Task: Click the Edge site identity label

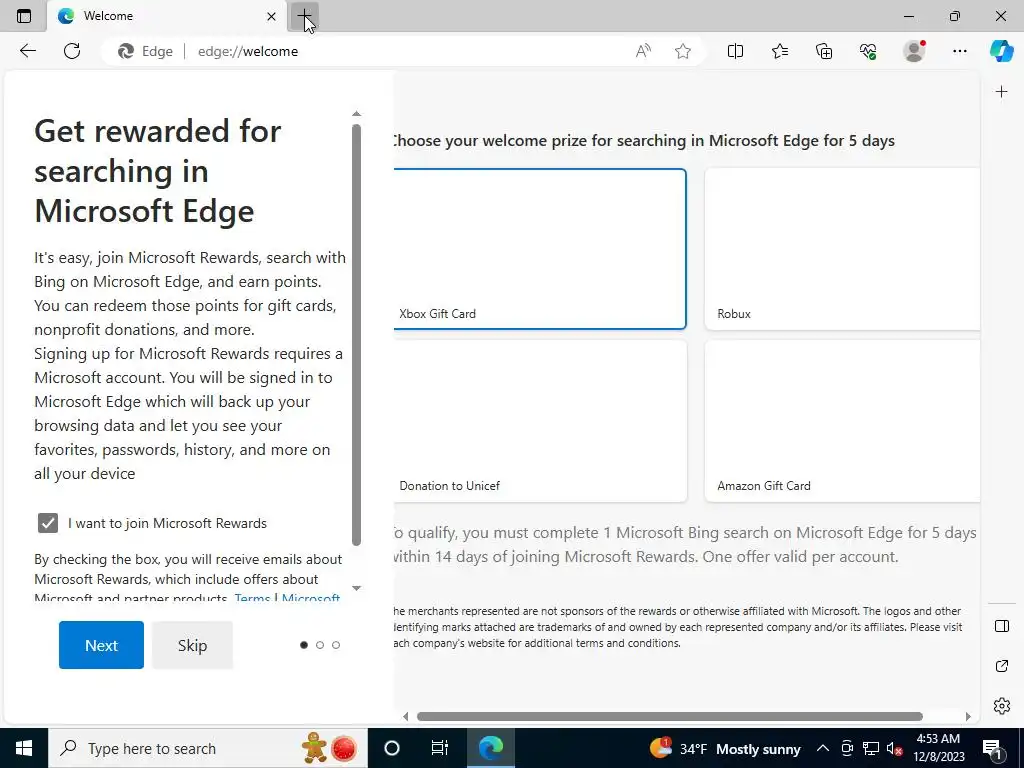Action: click(x=146, y=51)
